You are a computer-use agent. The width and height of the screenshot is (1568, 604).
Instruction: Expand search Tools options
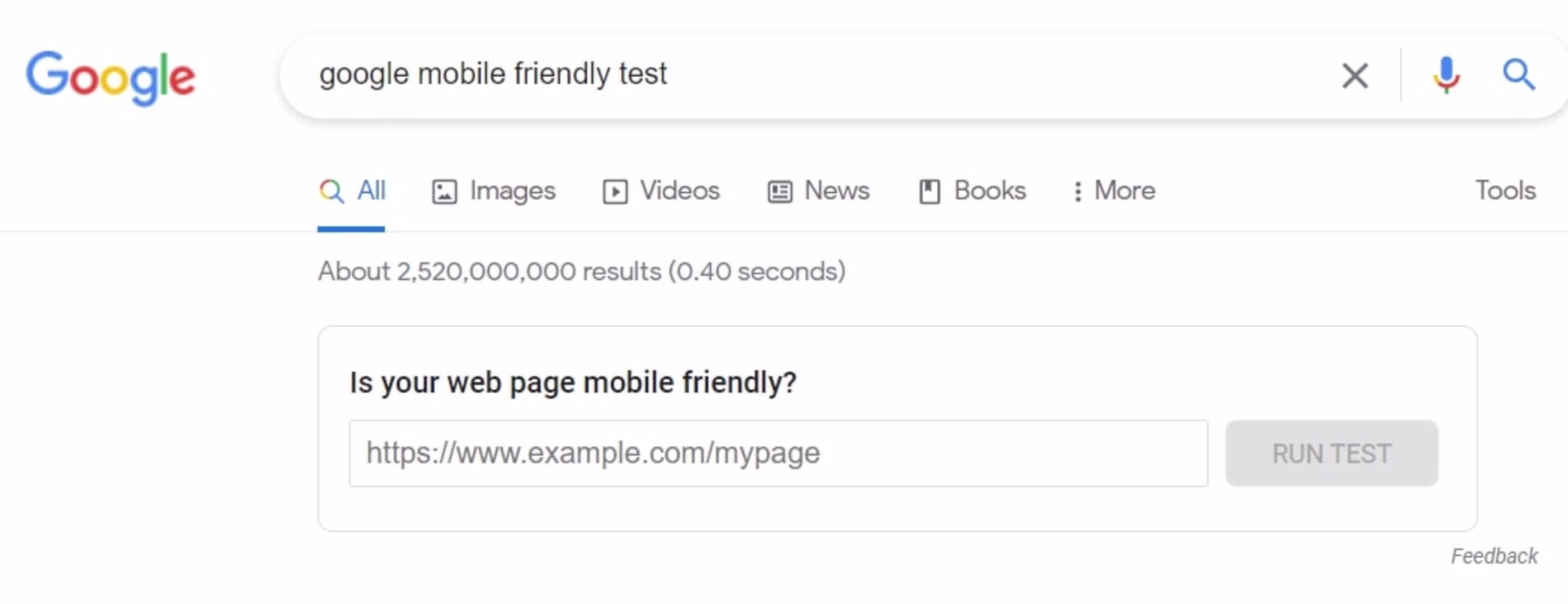click(1505, 190)
